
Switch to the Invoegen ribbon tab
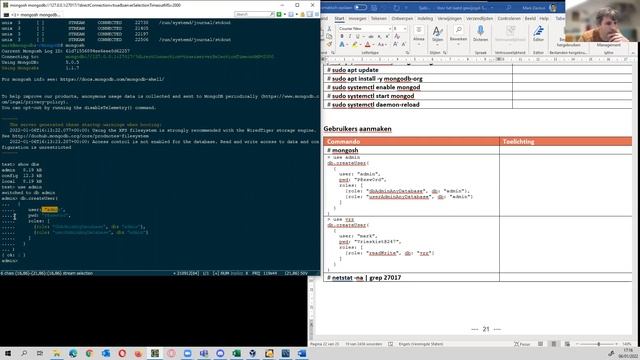pos(358,18)
